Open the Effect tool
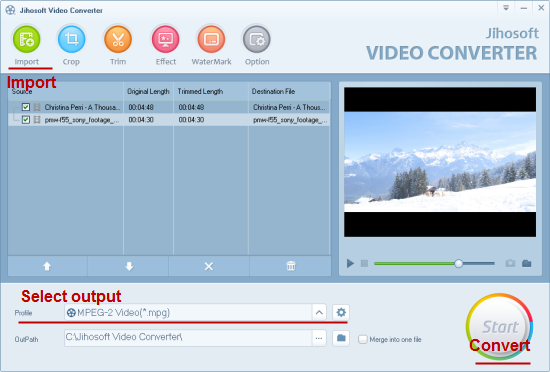 tap(166, 39)
